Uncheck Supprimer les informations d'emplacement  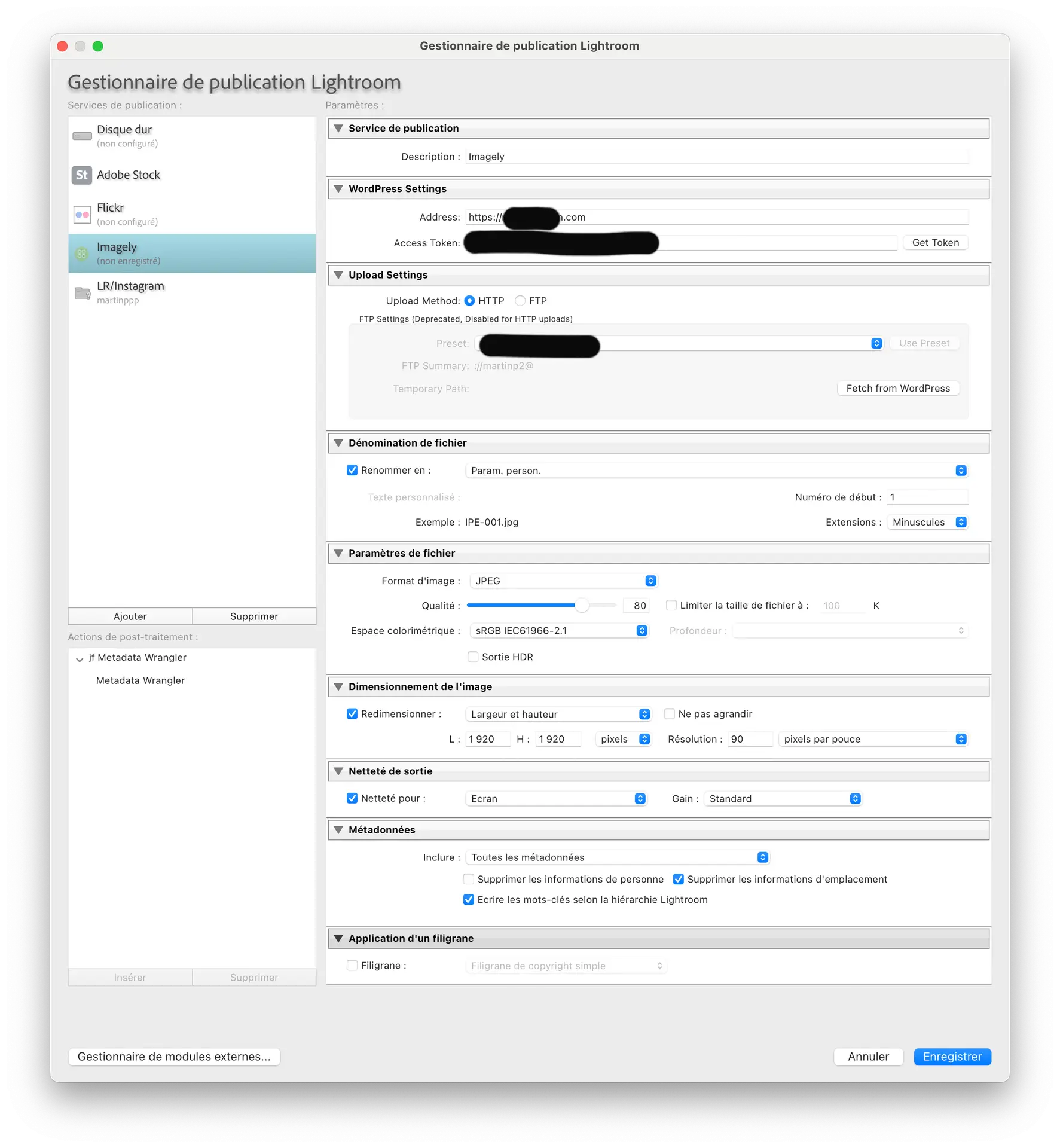click(679, 879)
